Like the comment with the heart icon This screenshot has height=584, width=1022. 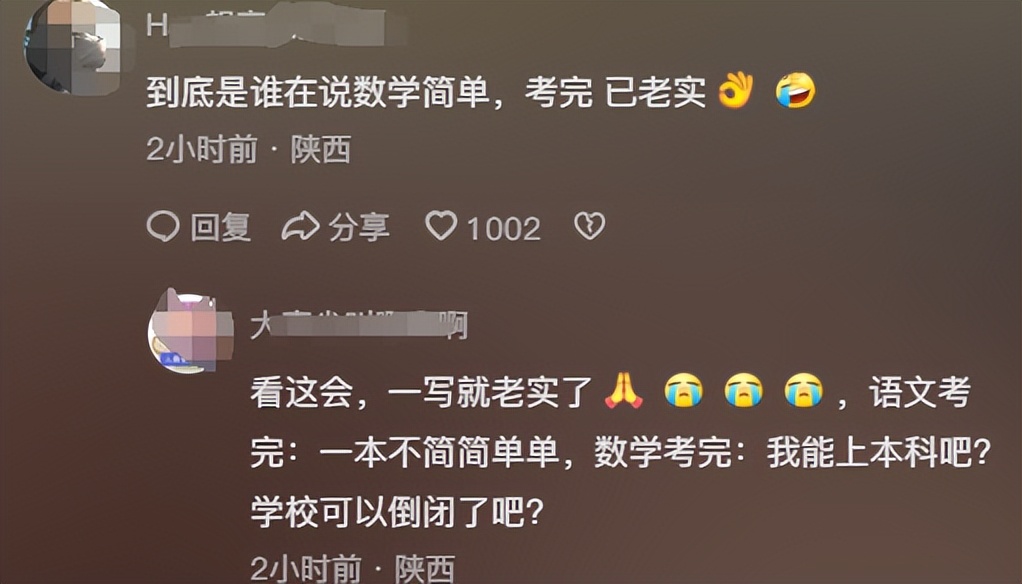point(441,226)
